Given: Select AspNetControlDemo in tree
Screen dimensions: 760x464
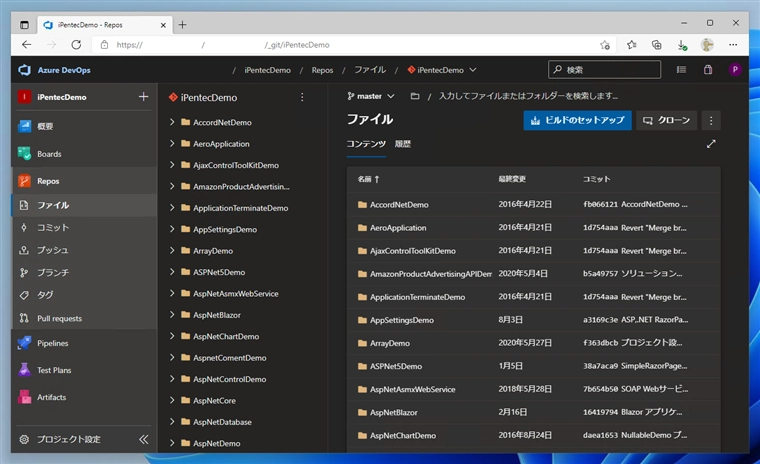Looking at the screenshot, I should tap(229, 379).
